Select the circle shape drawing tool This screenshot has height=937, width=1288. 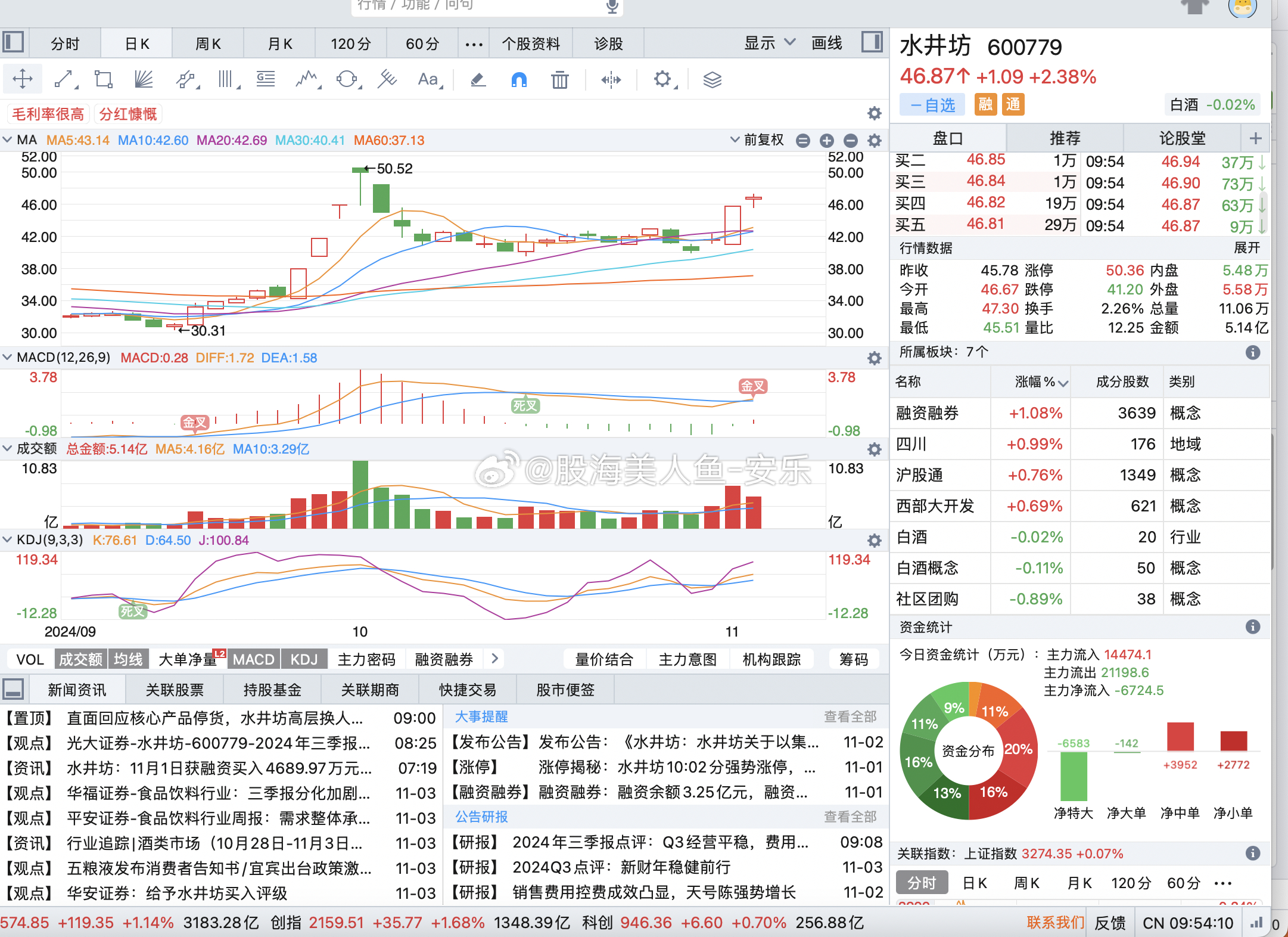click(348, 79)
